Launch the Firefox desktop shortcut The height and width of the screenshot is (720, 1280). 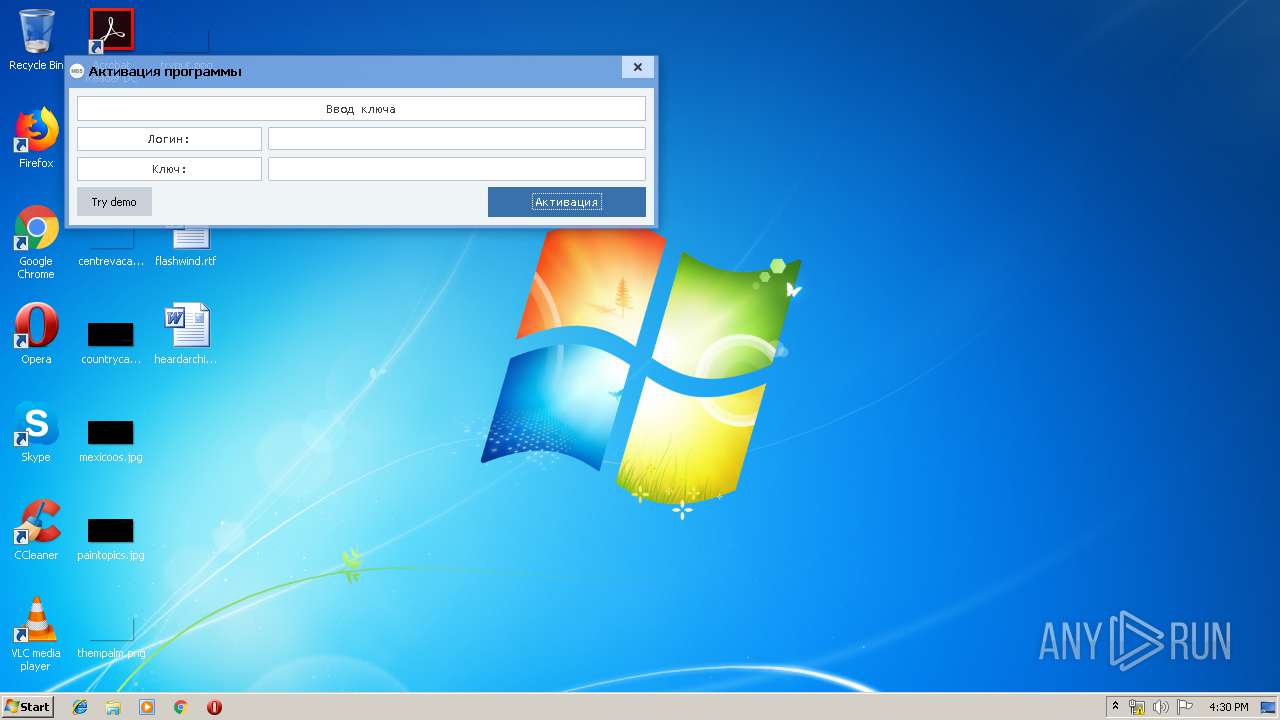point(36,138)
